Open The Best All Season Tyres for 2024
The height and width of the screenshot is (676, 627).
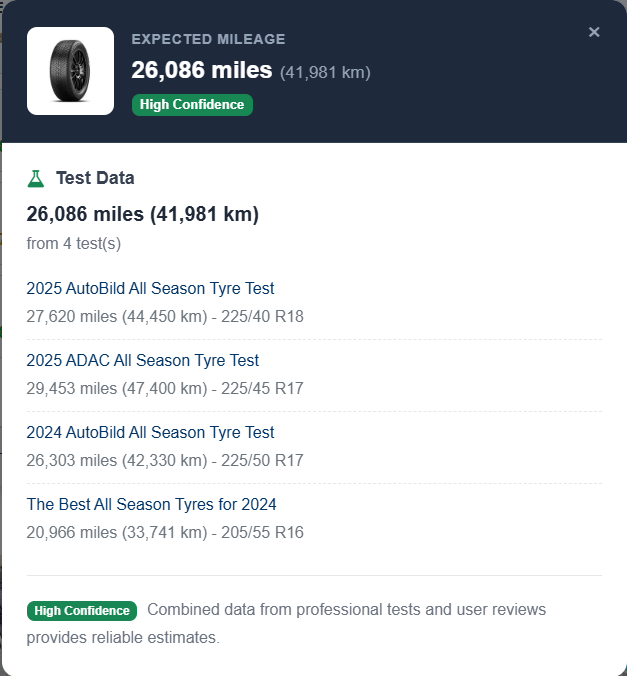pos(152,504)
